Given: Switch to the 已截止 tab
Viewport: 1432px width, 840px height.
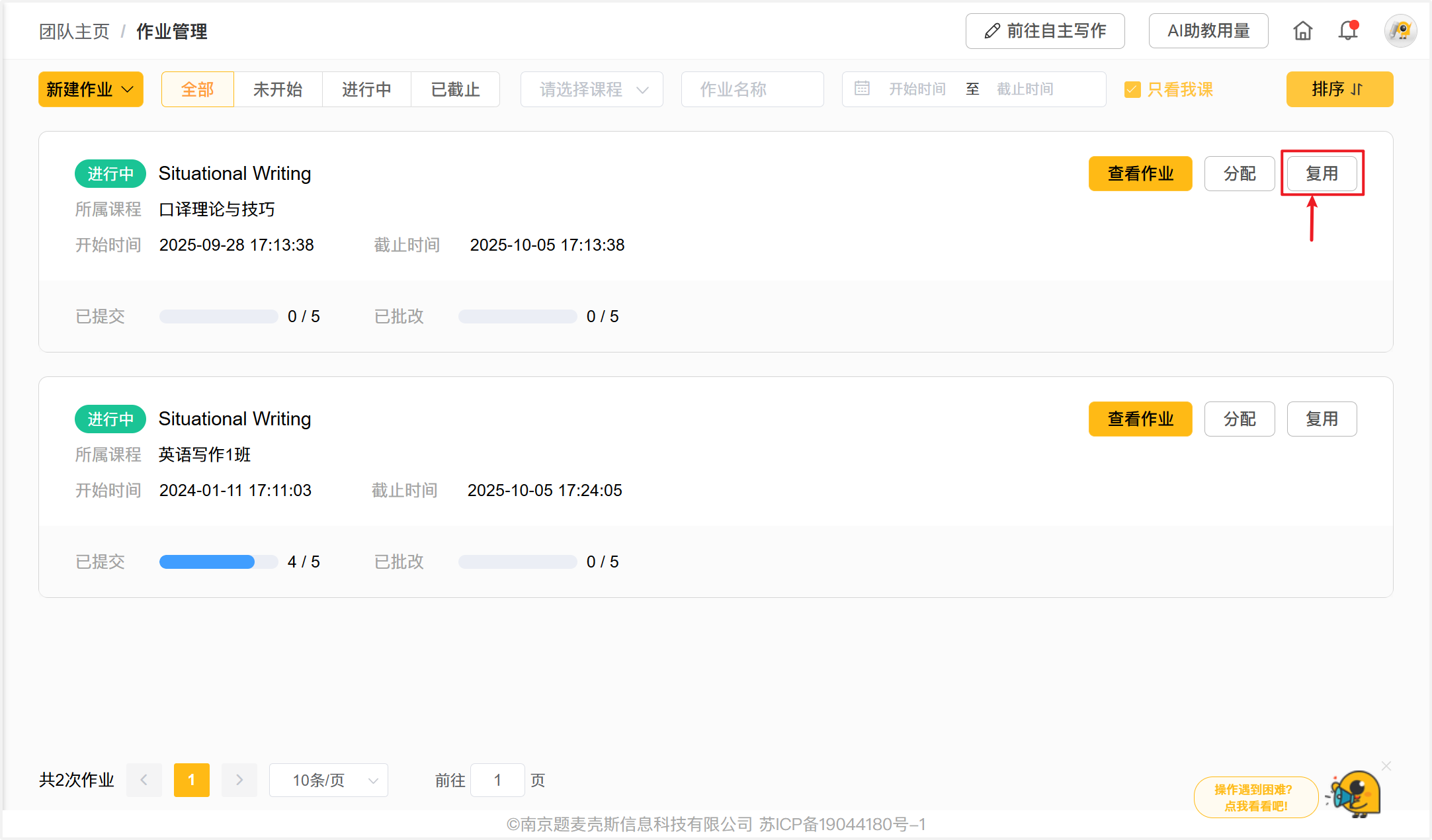Looking at the screenshot, I should (x=455, y=89).
